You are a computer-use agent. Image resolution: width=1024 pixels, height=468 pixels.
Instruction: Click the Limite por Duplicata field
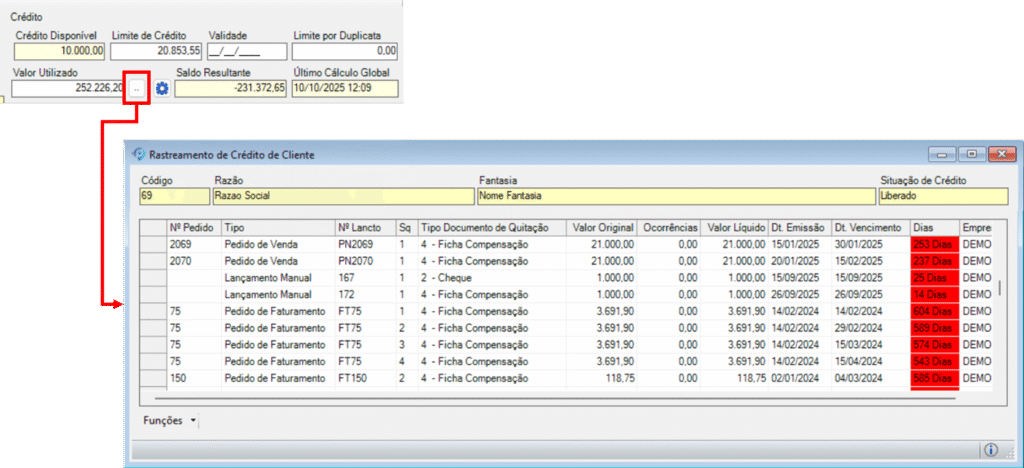point(344,50)
